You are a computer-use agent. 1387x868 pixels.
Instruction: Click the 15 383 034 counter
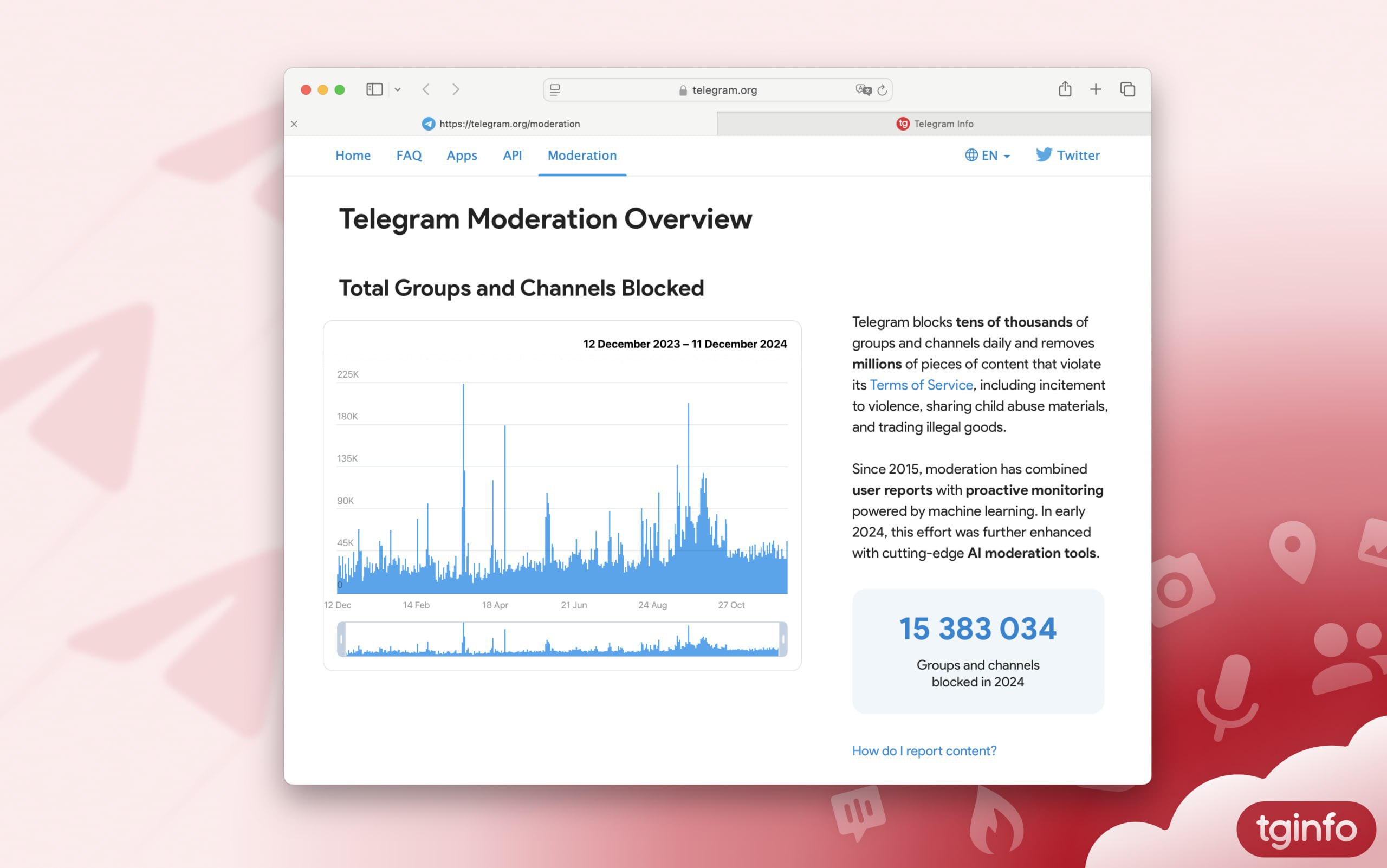[978, 629]
